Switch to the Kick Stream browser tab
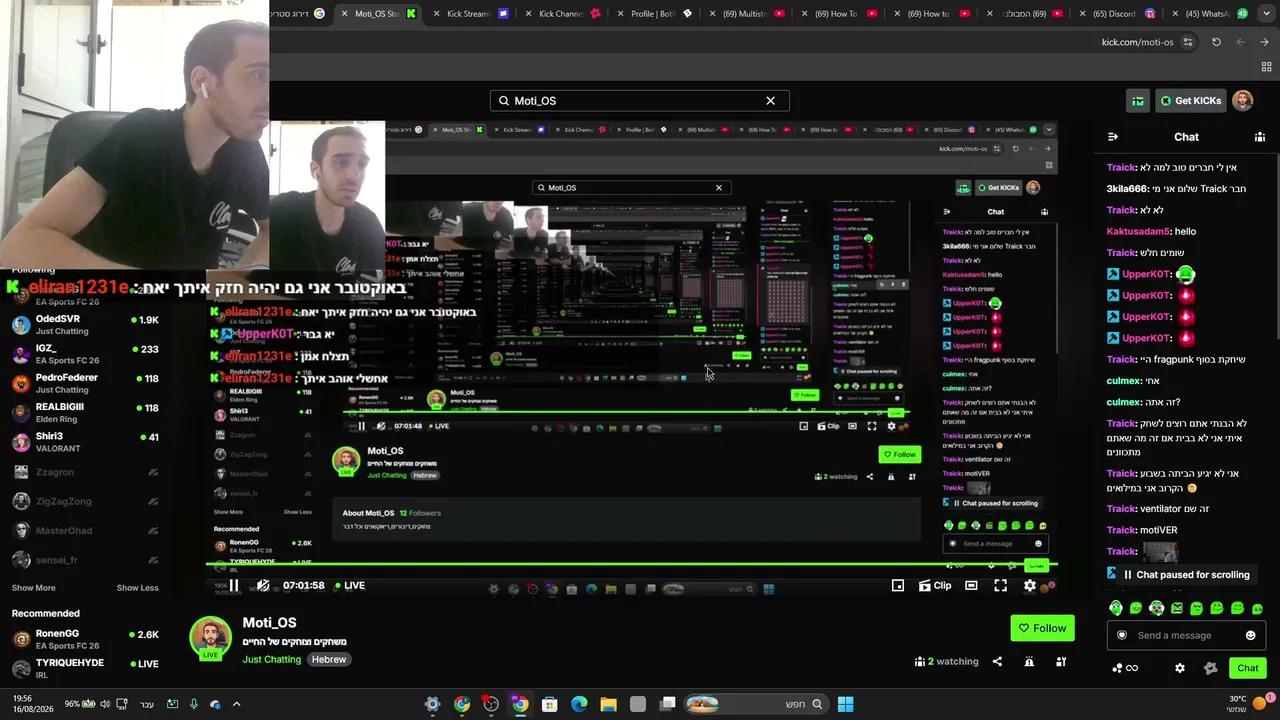1280x720 pixels. click(x=468, y=14)
